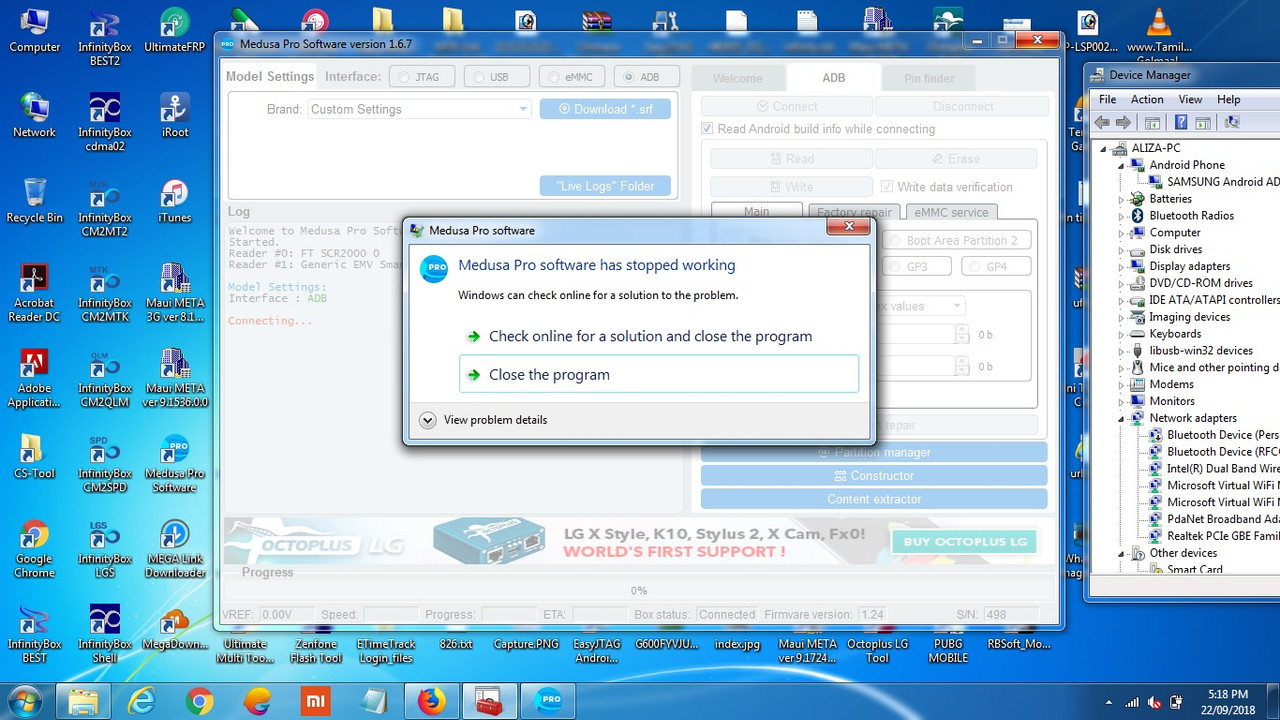Select Maui META 3G desktop icon

pos(174,293)
